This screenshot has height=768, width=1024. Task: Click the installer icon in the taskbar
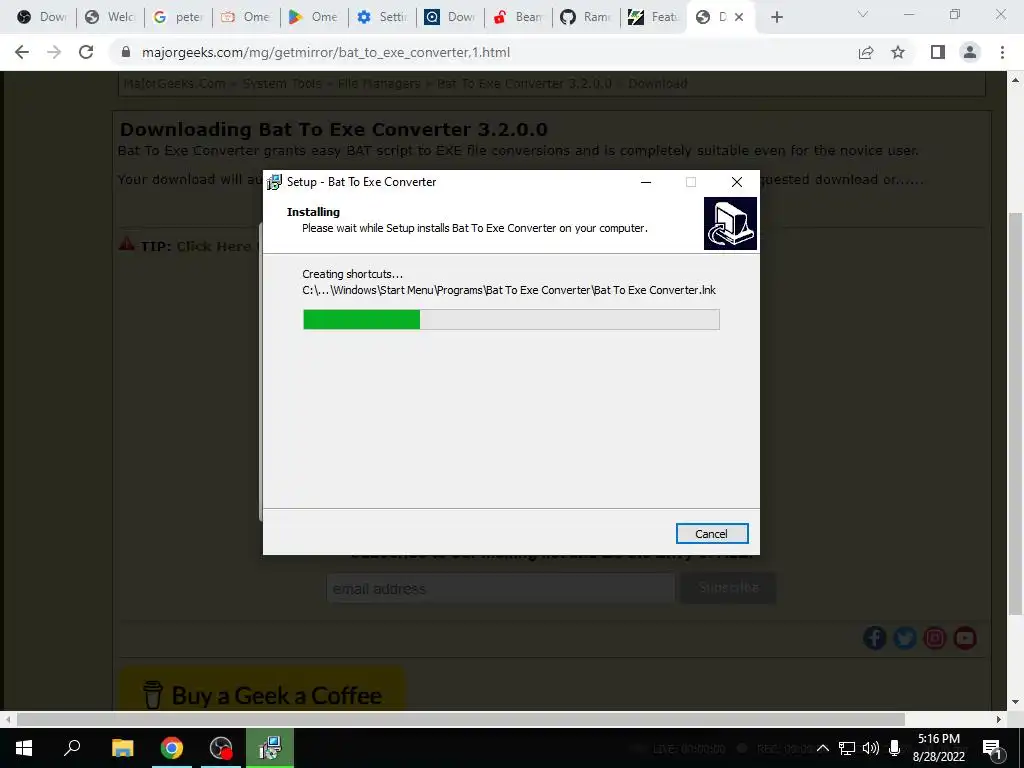point(270,748)
